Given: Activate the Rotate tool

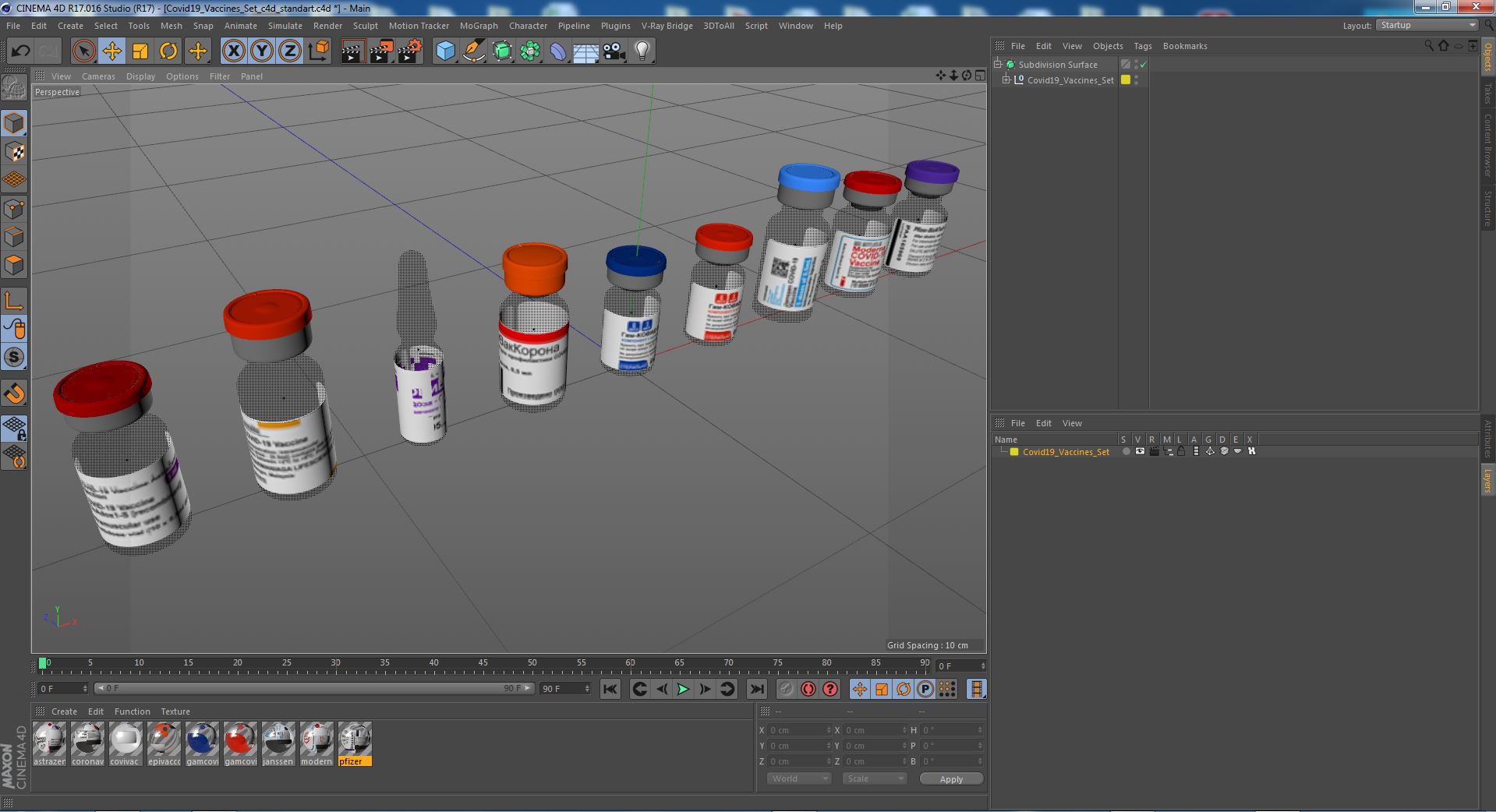Looking at the screenshot, I should pos(168,51).
